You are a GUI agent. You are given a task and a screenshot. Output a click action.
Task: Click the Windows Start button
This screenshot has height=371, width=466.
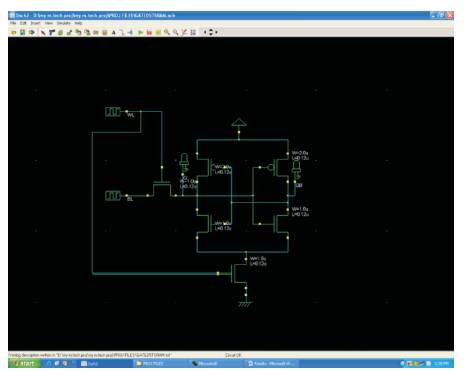25,363
